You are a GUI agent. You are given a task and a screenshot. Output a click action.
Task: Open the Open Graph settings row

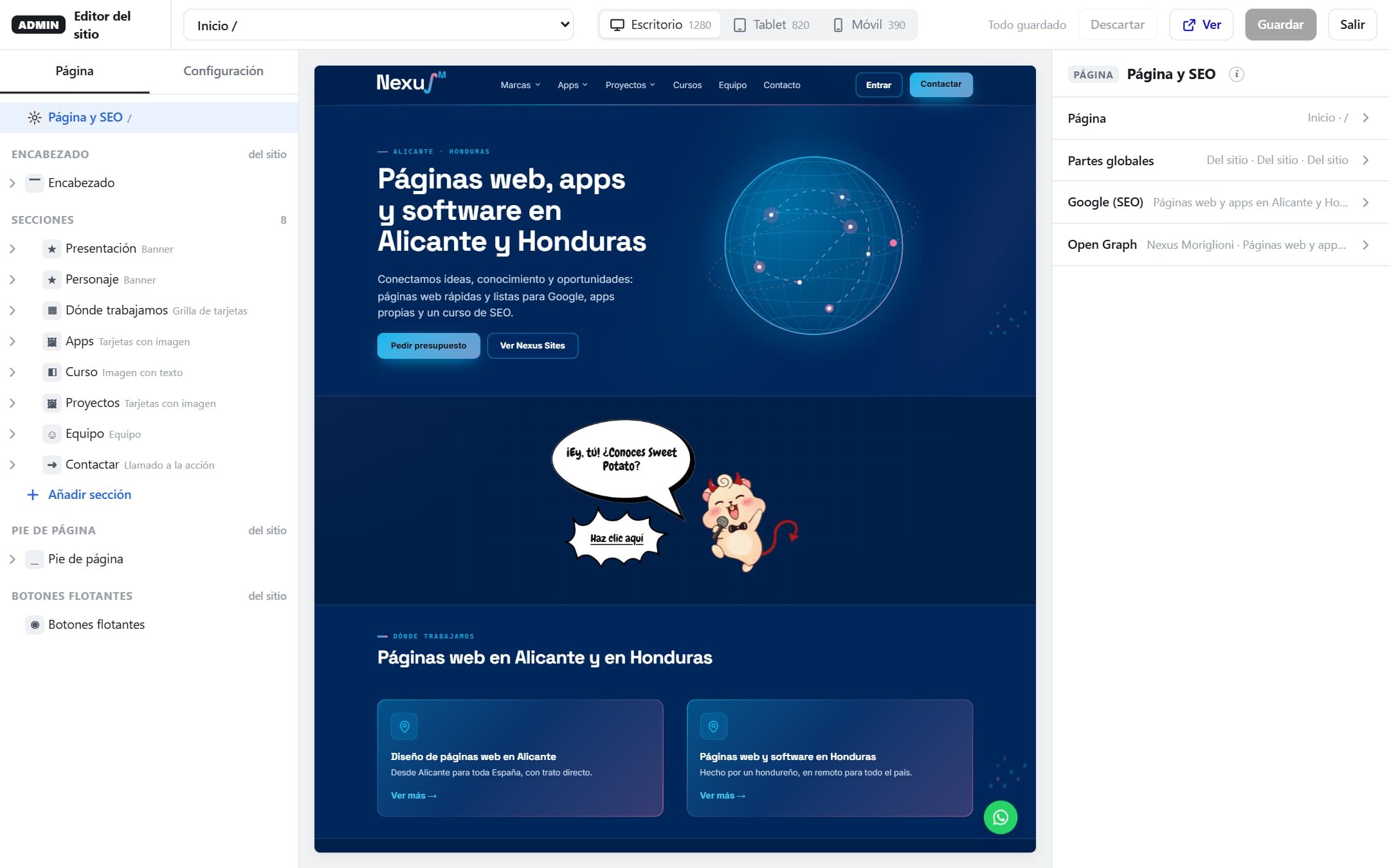pos(1220,245)
